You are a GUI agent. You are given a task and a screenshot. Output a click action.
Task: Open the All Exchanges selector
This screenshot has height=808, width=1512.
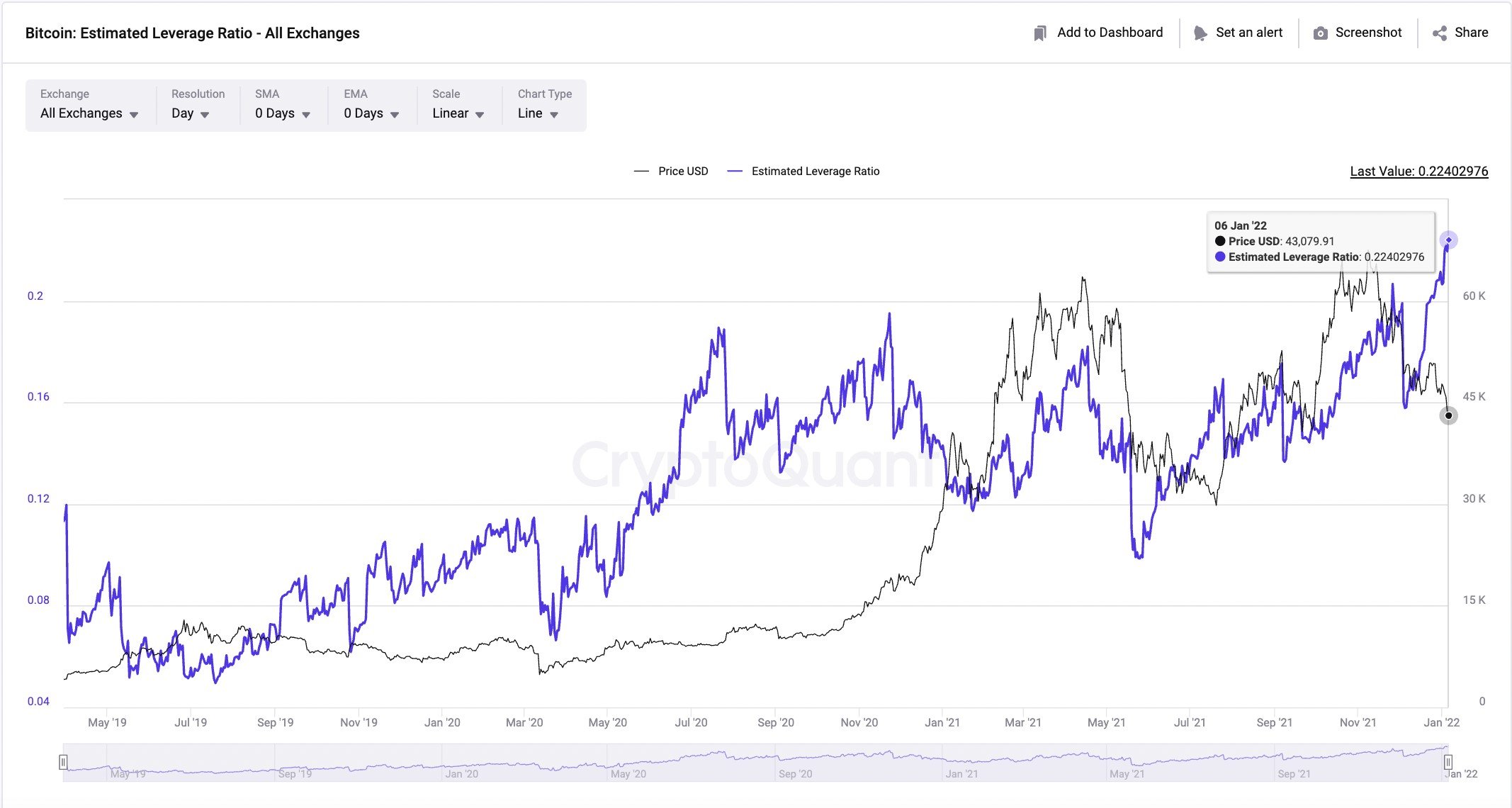coord(81,113)
